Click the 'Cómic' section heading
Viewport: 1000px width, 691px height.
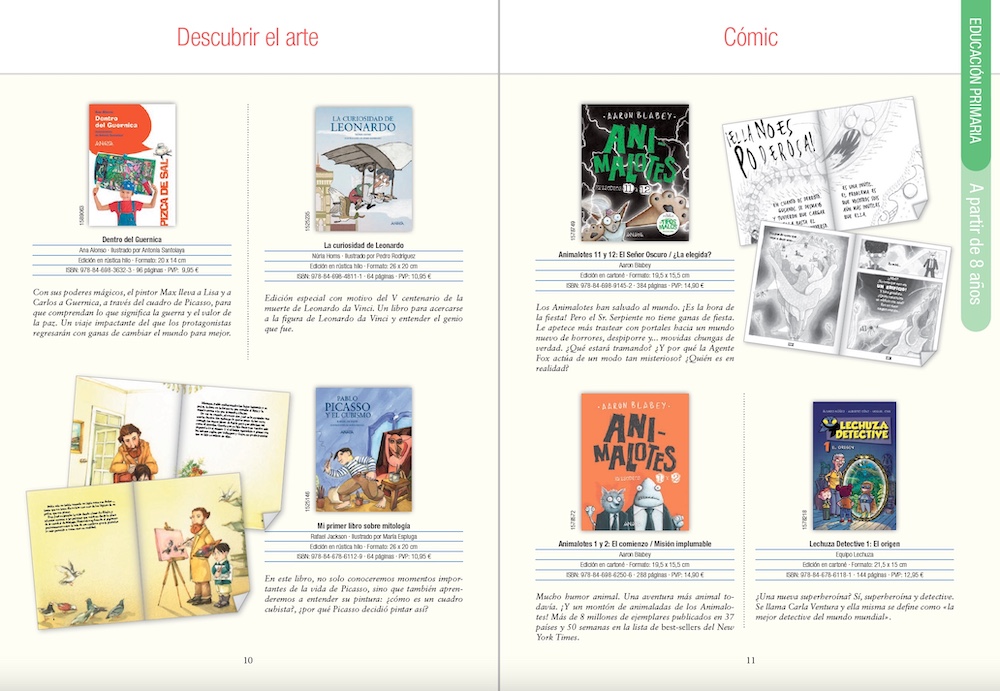(750, 37)
